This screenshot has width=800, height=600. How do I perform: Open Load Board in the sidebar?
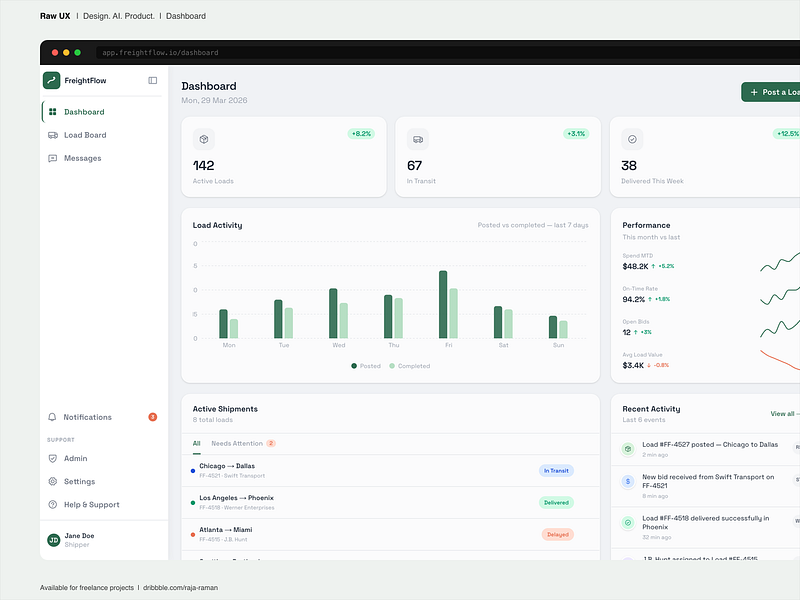pyautogui.click(x=102, y=135)
